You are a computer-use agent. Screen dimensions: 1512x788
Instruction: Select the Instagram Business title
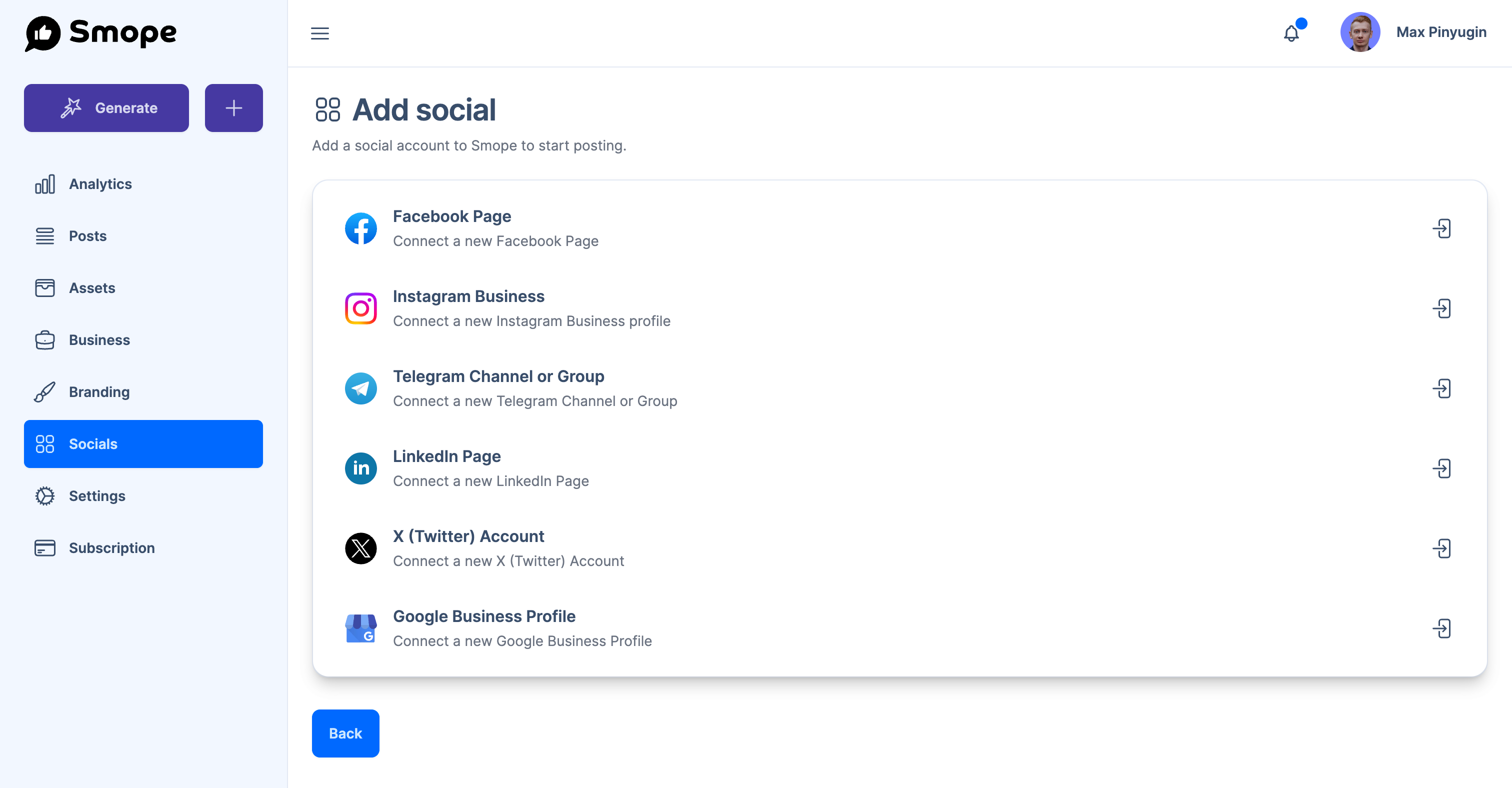coord(468,296)
